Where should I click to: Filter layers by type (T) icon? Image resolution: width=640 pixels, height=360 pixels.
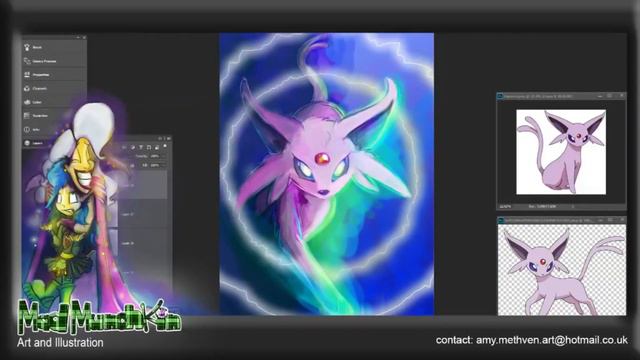click(x=141, y=147)
